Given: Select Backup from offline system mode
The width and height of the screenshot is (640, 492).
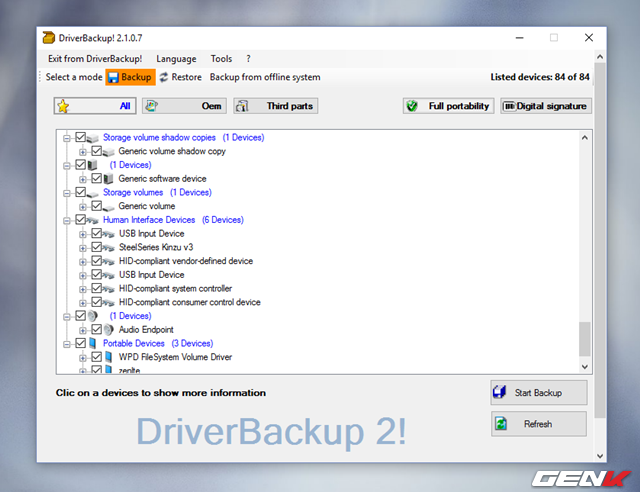Looking at the screenshot, I should (x=265, y=77).
